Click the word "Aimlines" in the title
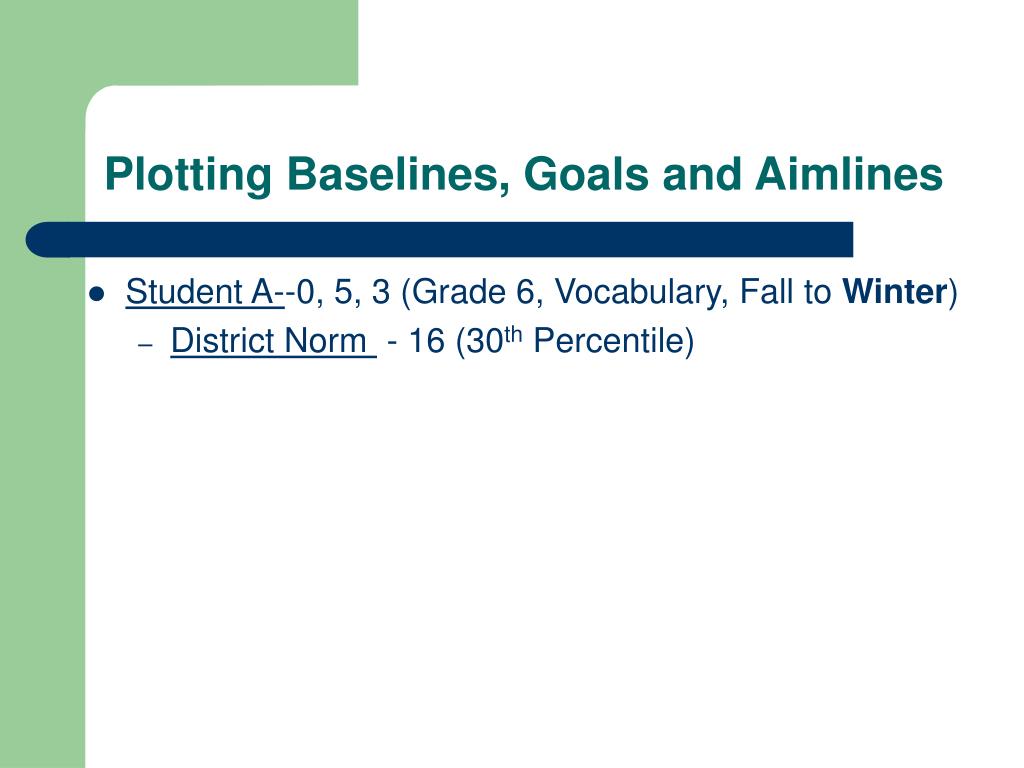The width and height of the screenshot is (1024, 768). (848, 174)
